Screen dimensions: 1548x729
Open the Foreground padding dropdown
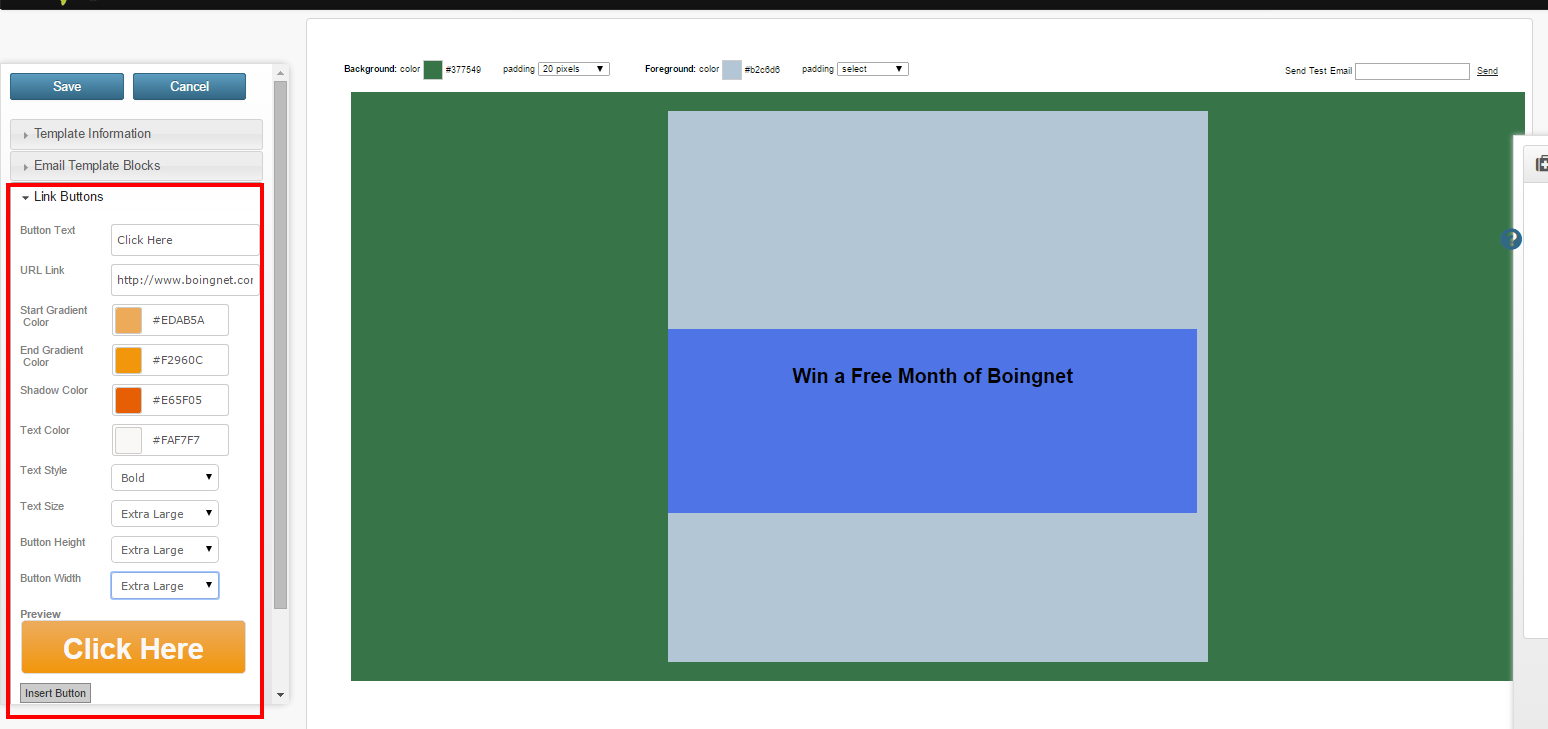[x=872, y=69]
